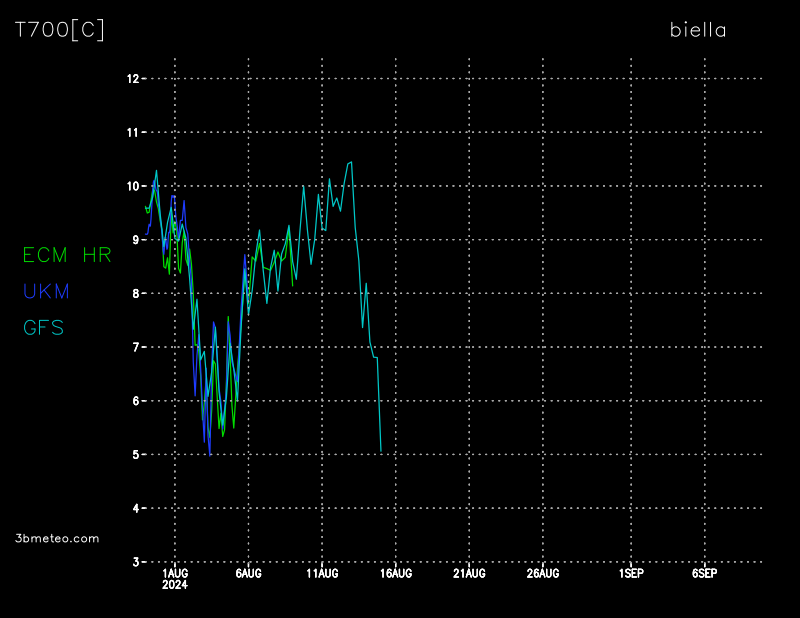The height and width of the screenshot is (618, 800).
Task: Open the 3bmeteo.com watermark link
Action: point(58,538)
